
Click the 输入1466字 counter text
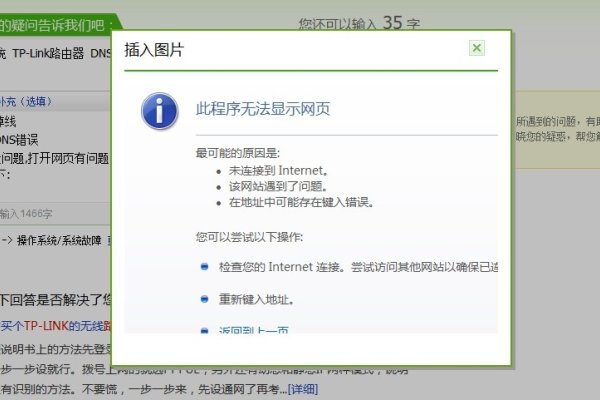point(26,214)
